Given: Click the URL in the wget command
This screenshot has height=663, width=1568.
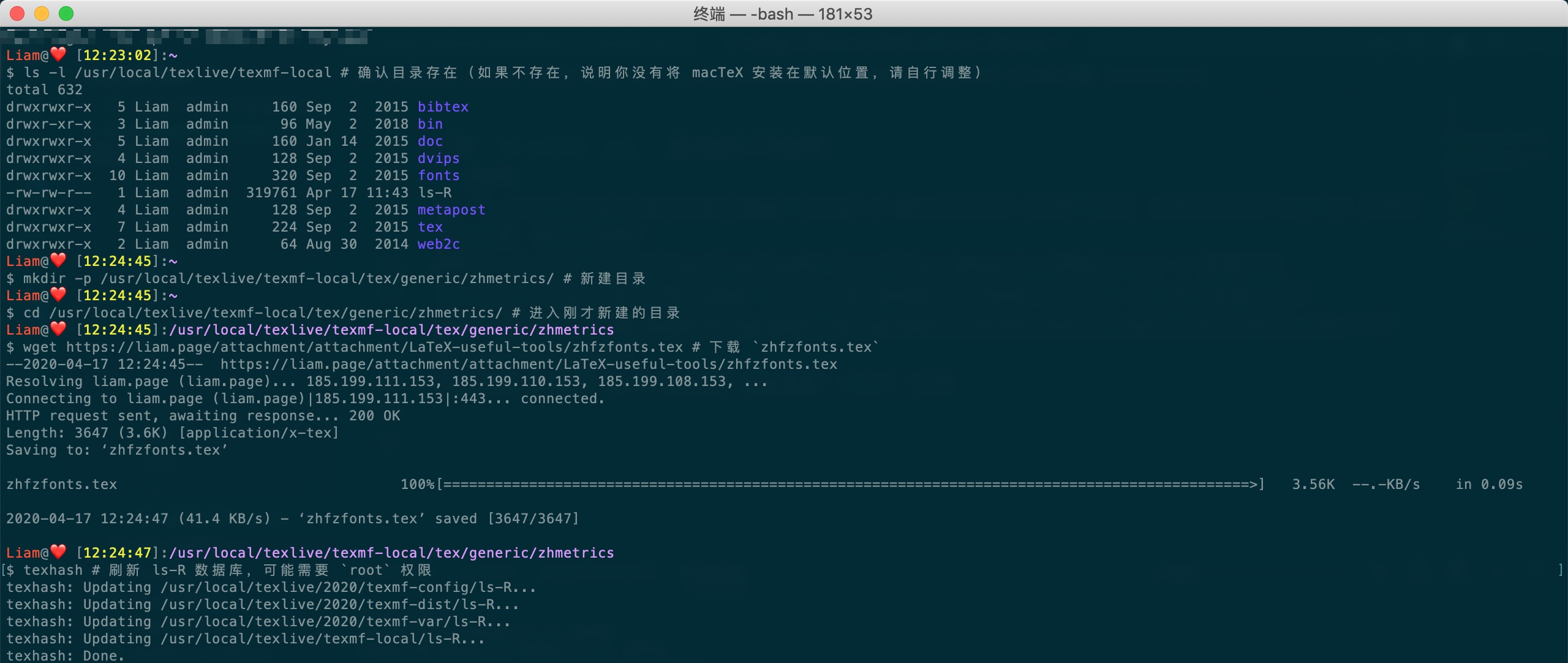Looking at the screenshot, I should (x=374, y=347).
